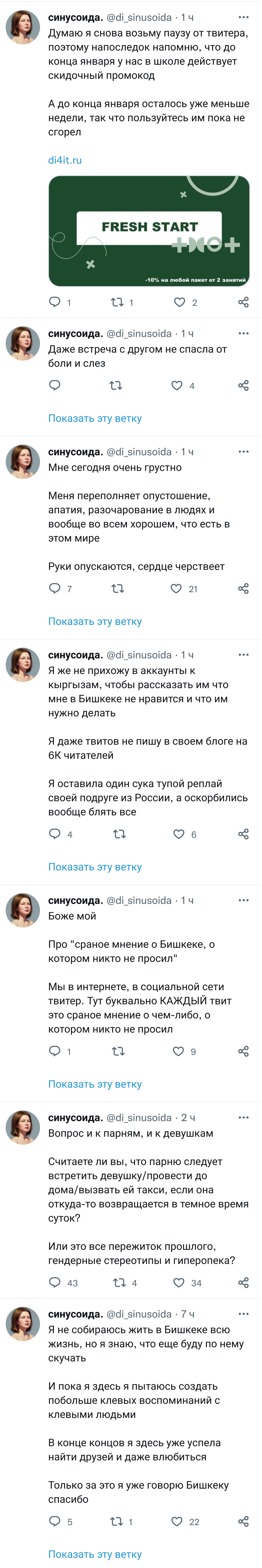Reply to the "Вопрос и к парням" tweet
This screenshot has height=1568, width=262.
(x=55, y=1283)
